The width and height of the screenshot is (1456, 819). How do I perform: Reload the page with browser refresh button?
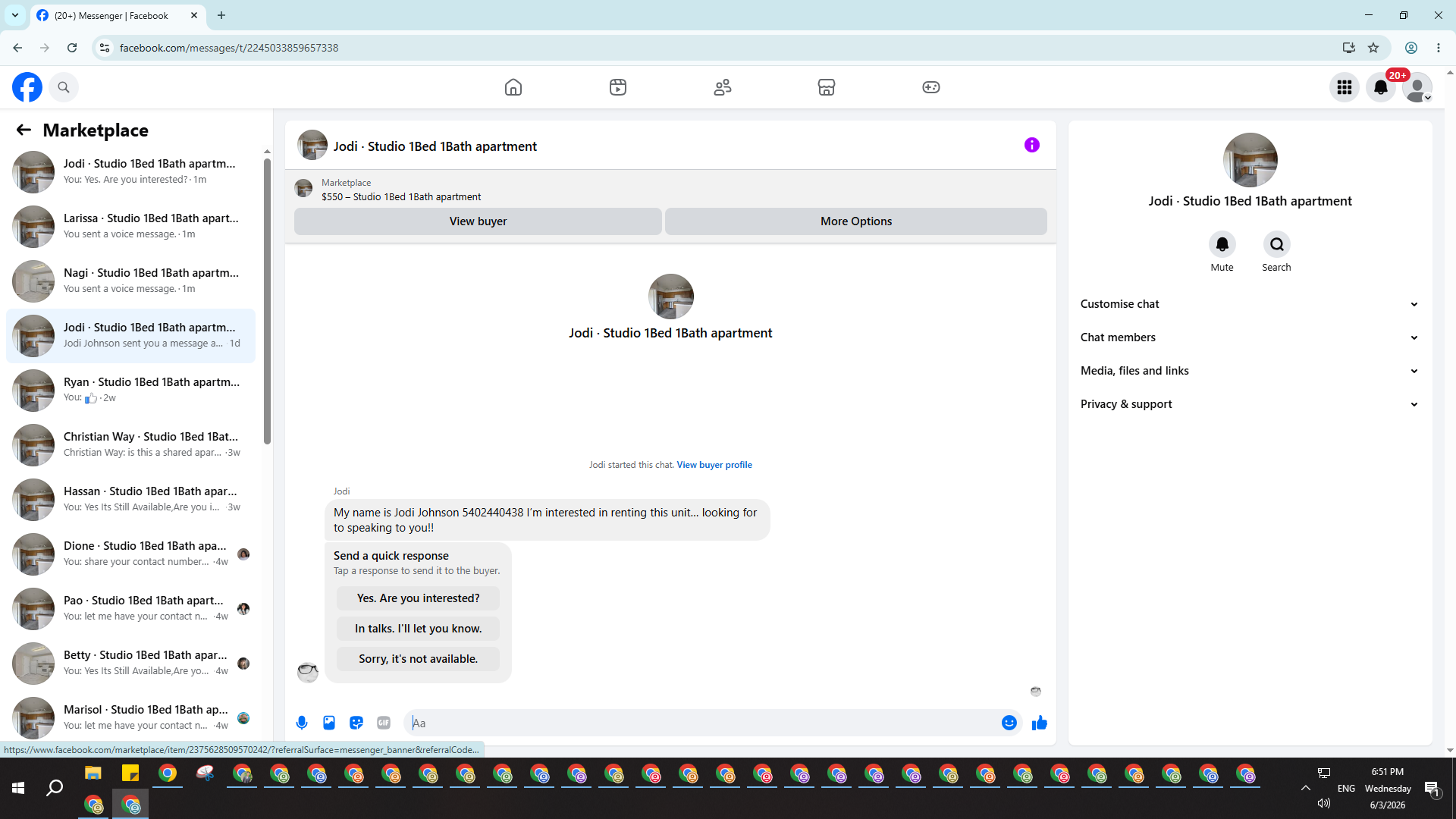(72, 48)
